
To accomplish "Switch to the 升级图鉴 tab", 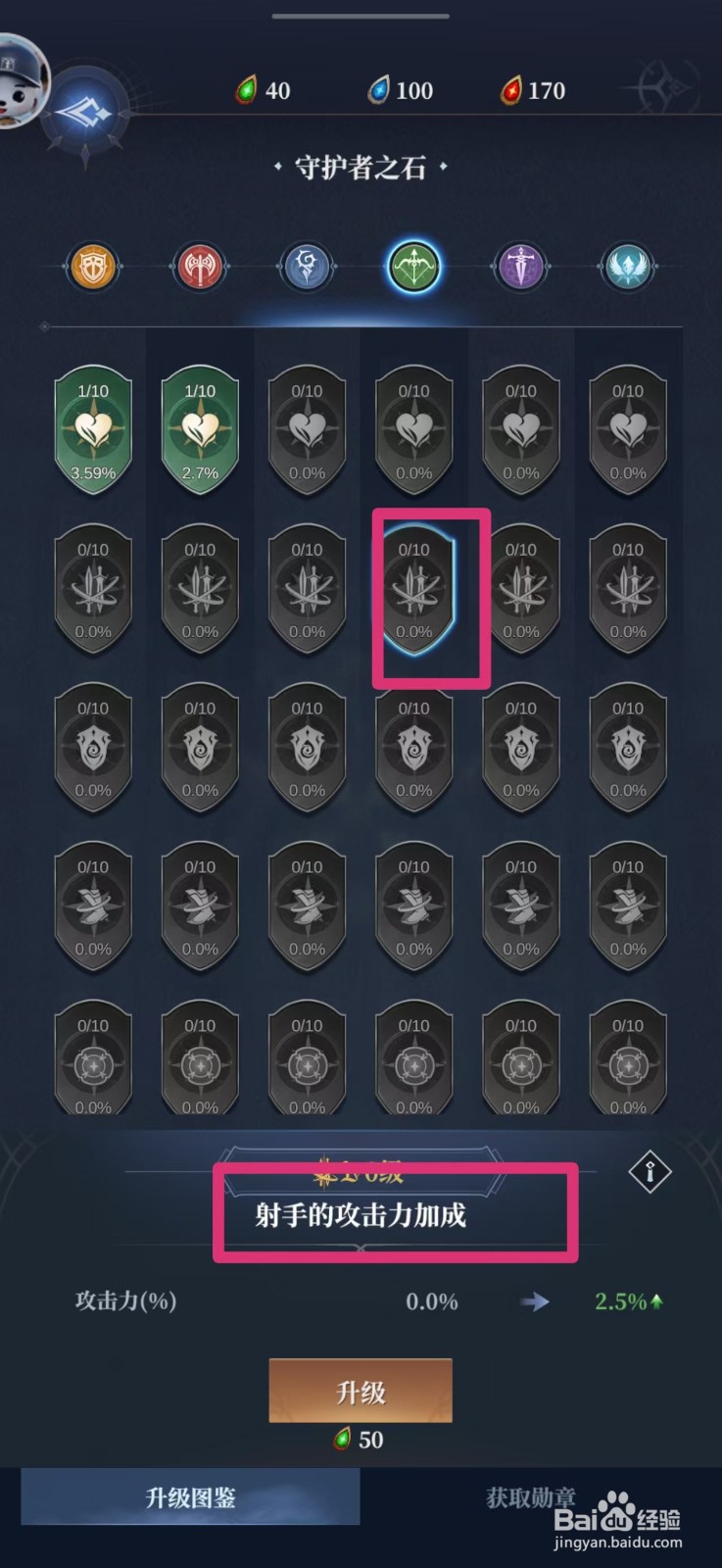I will pyautogui.click(x=190, y=1496).
